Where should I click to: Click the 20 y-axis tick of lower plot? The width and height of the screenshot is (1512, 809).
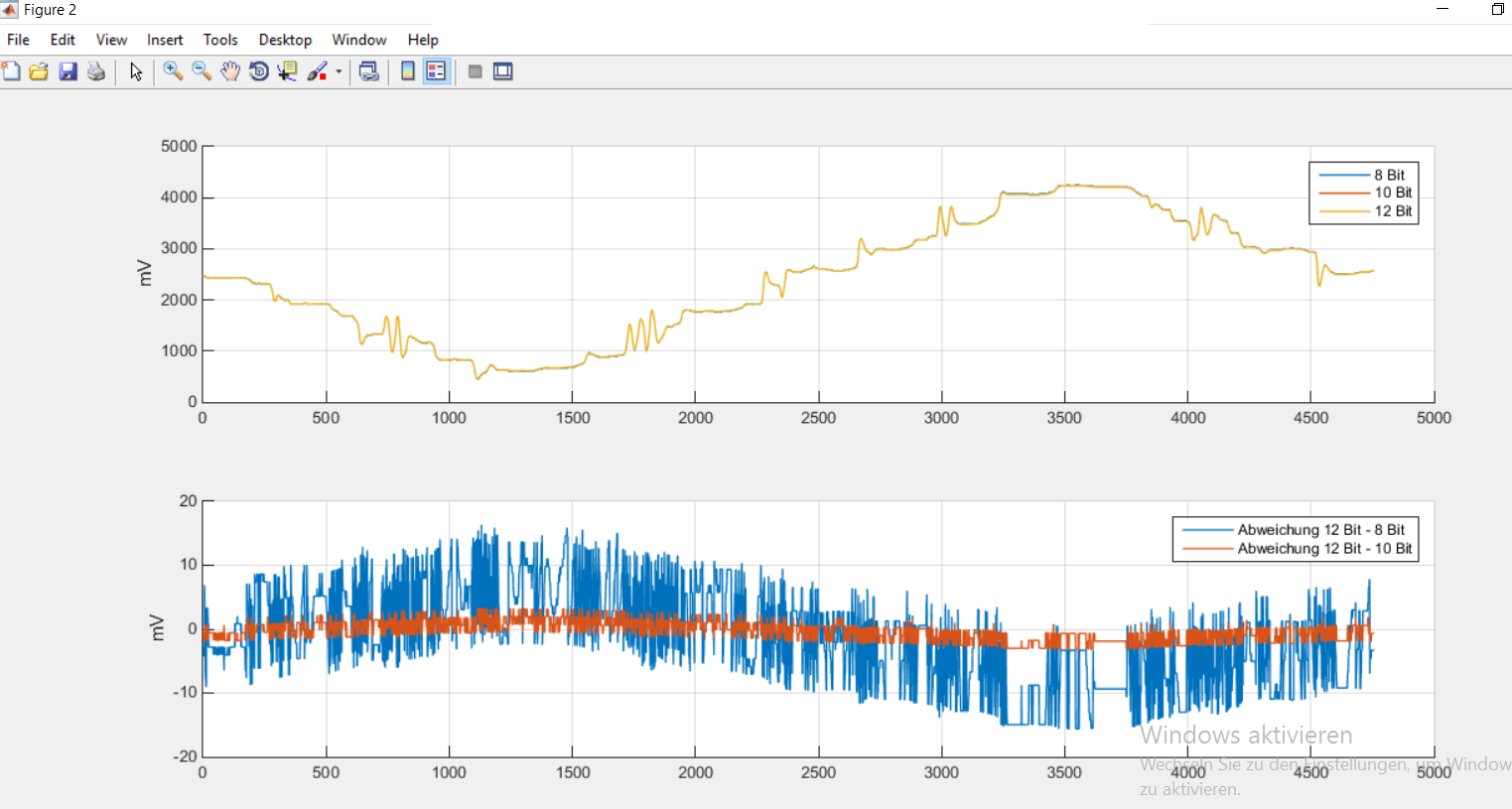pos(188,501)
